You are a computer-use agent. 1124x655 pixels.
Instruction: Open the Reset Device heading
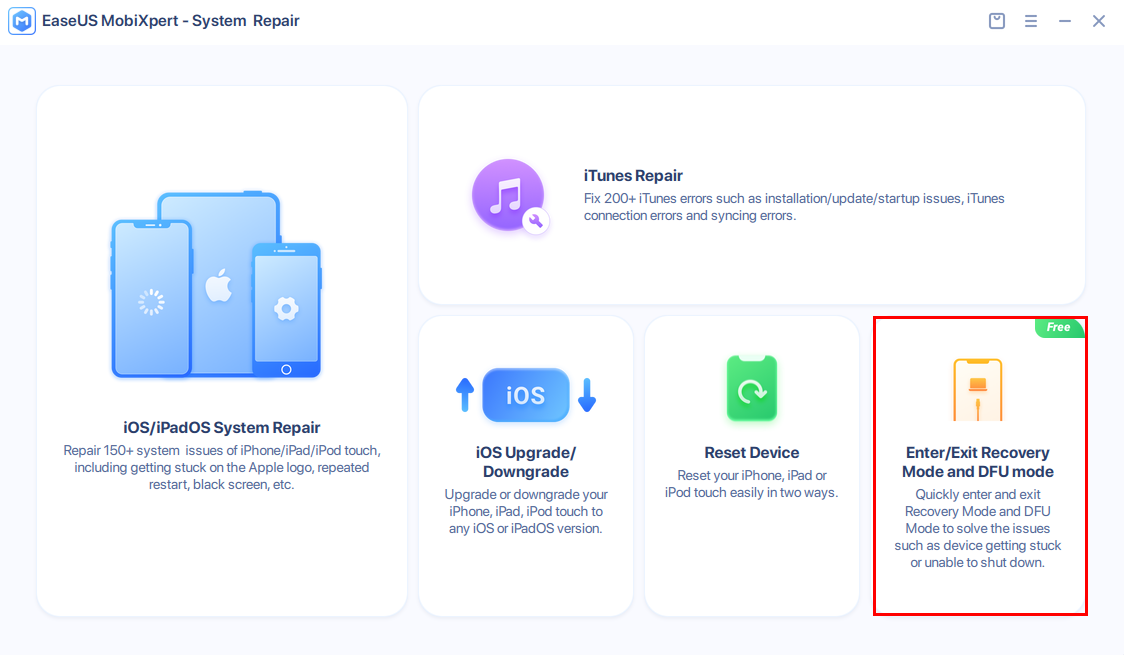[x=751, y=452]
